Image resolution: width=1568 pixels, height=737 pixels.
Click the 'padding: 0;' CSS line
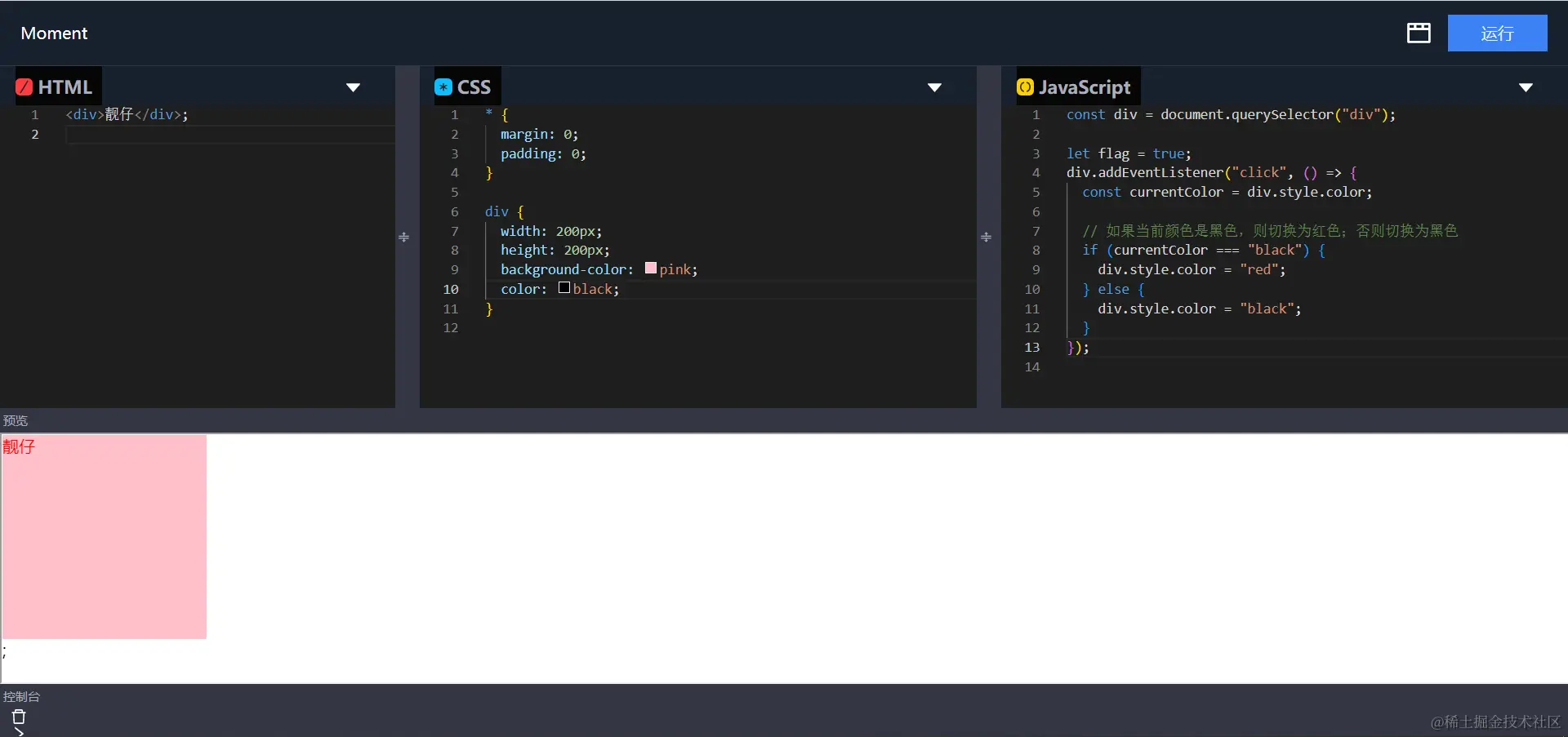coord(543,154)
